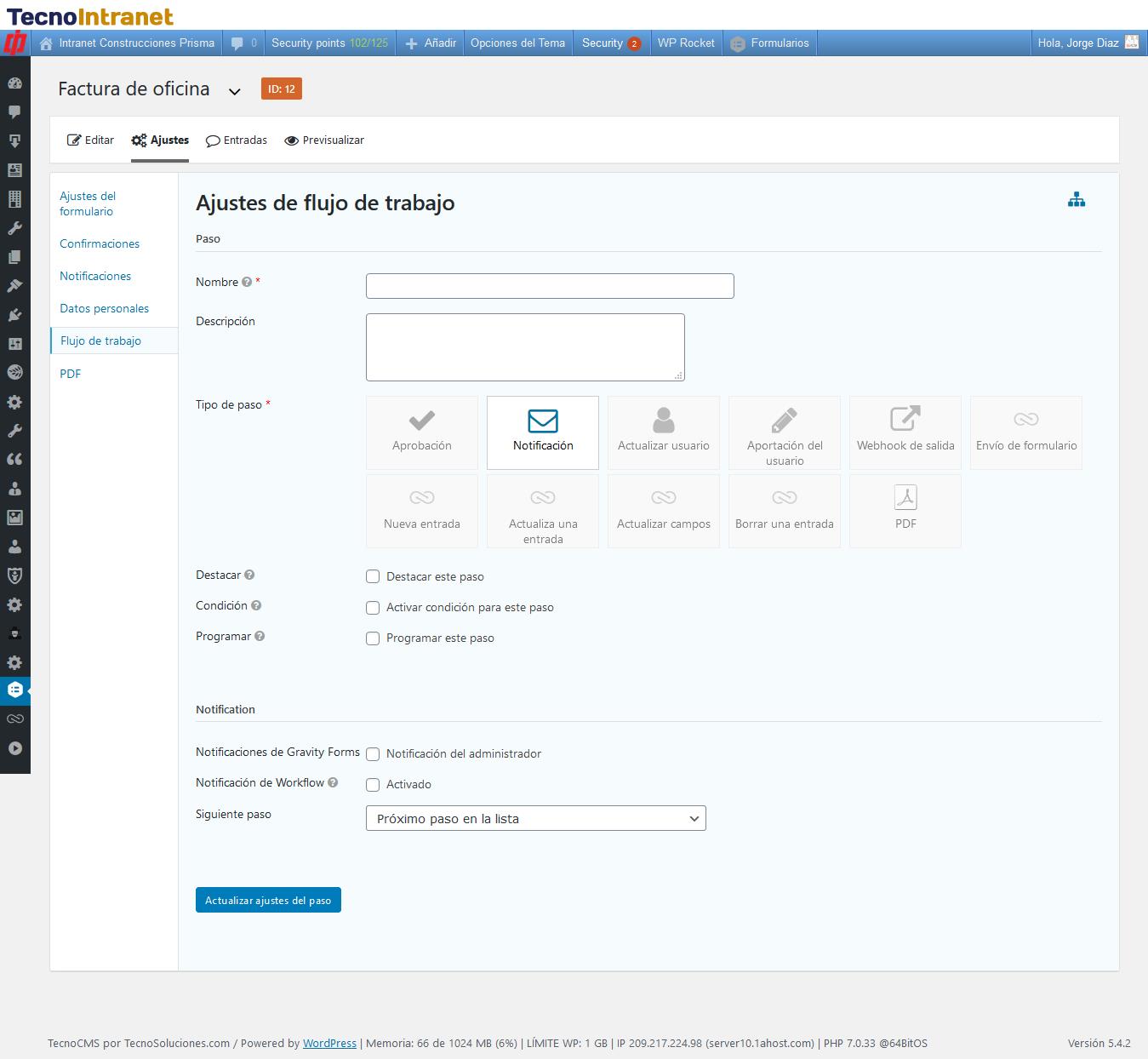Click the Nombre help question icon

tap(247, 283)
